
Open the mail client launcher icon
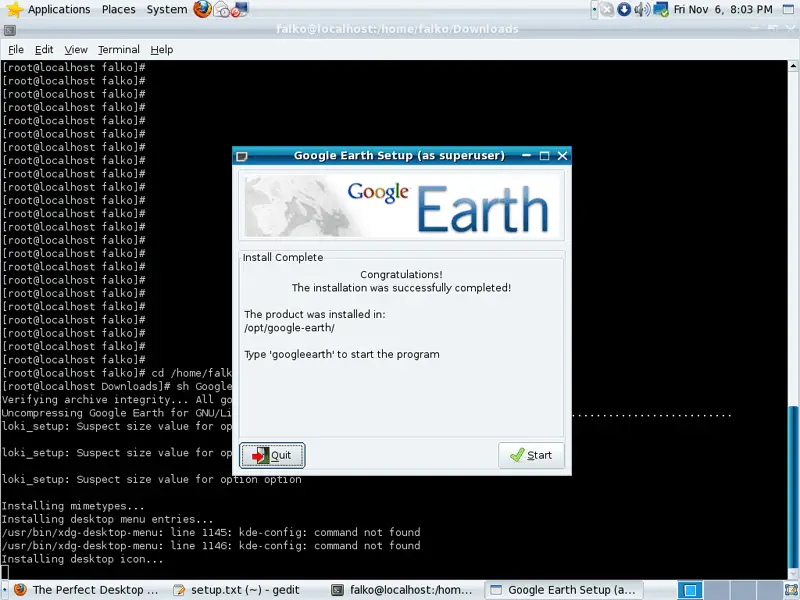[x=221, y=9]
